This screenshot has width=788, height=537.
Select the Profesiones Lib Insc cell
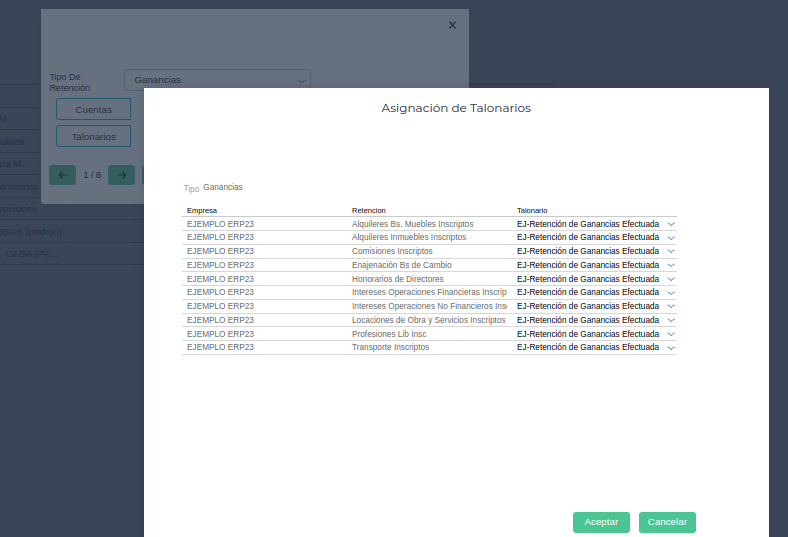pos(389,334)
